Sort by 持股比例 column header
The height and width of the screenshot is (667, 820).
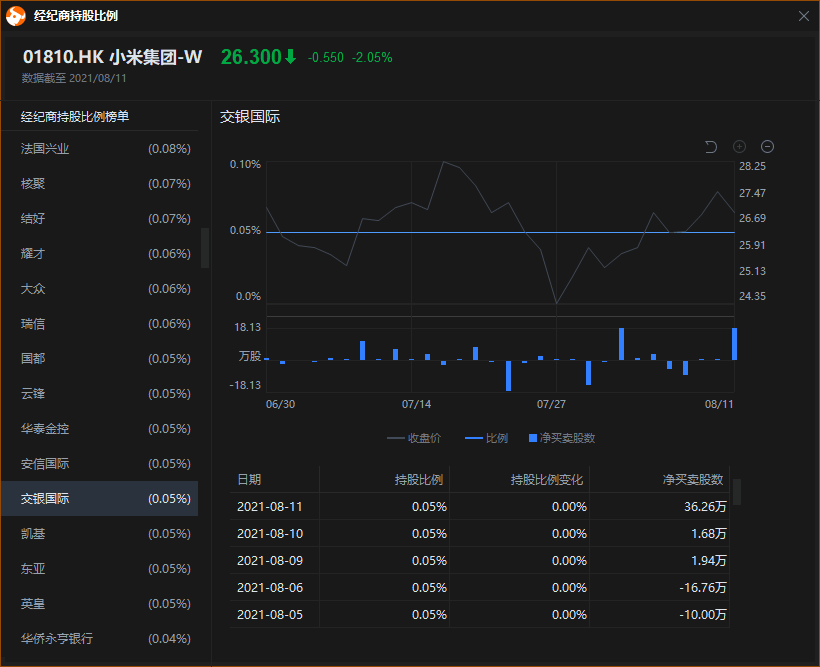(418, 480)
